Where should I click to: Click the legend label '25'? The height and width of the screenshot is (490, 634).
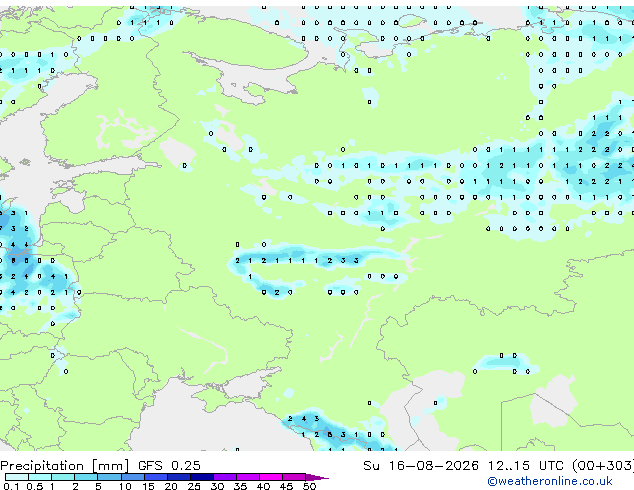[x=194, y=486]
